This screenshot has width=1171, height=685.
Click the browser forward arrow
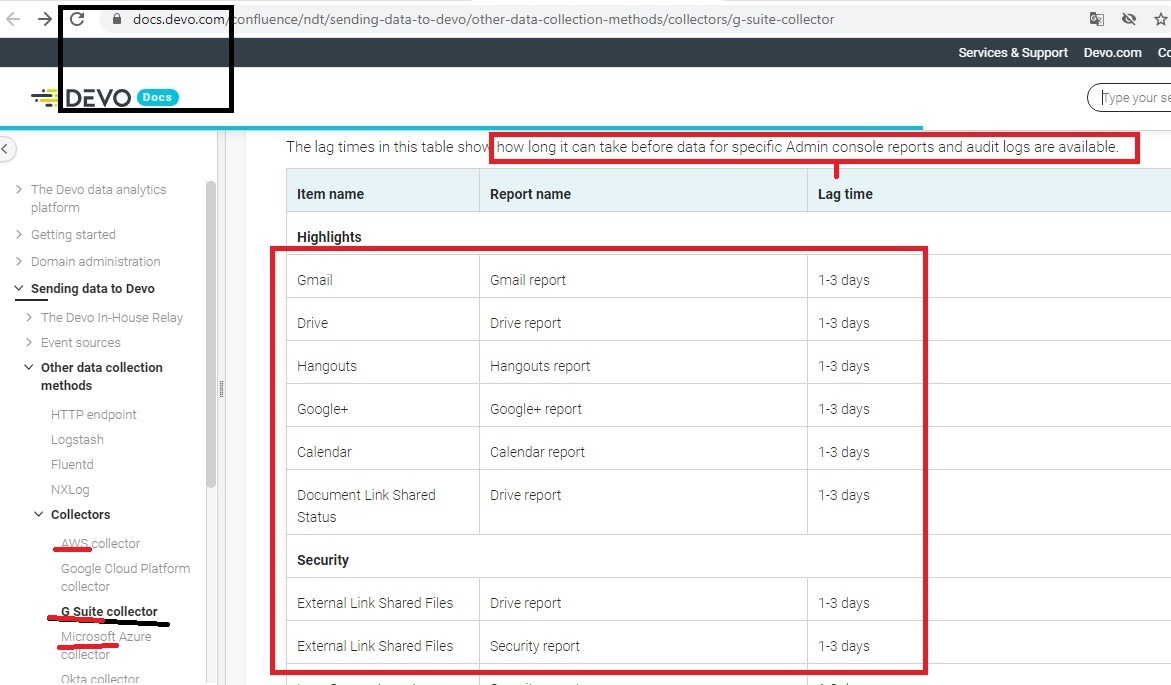tap(45, 19)
